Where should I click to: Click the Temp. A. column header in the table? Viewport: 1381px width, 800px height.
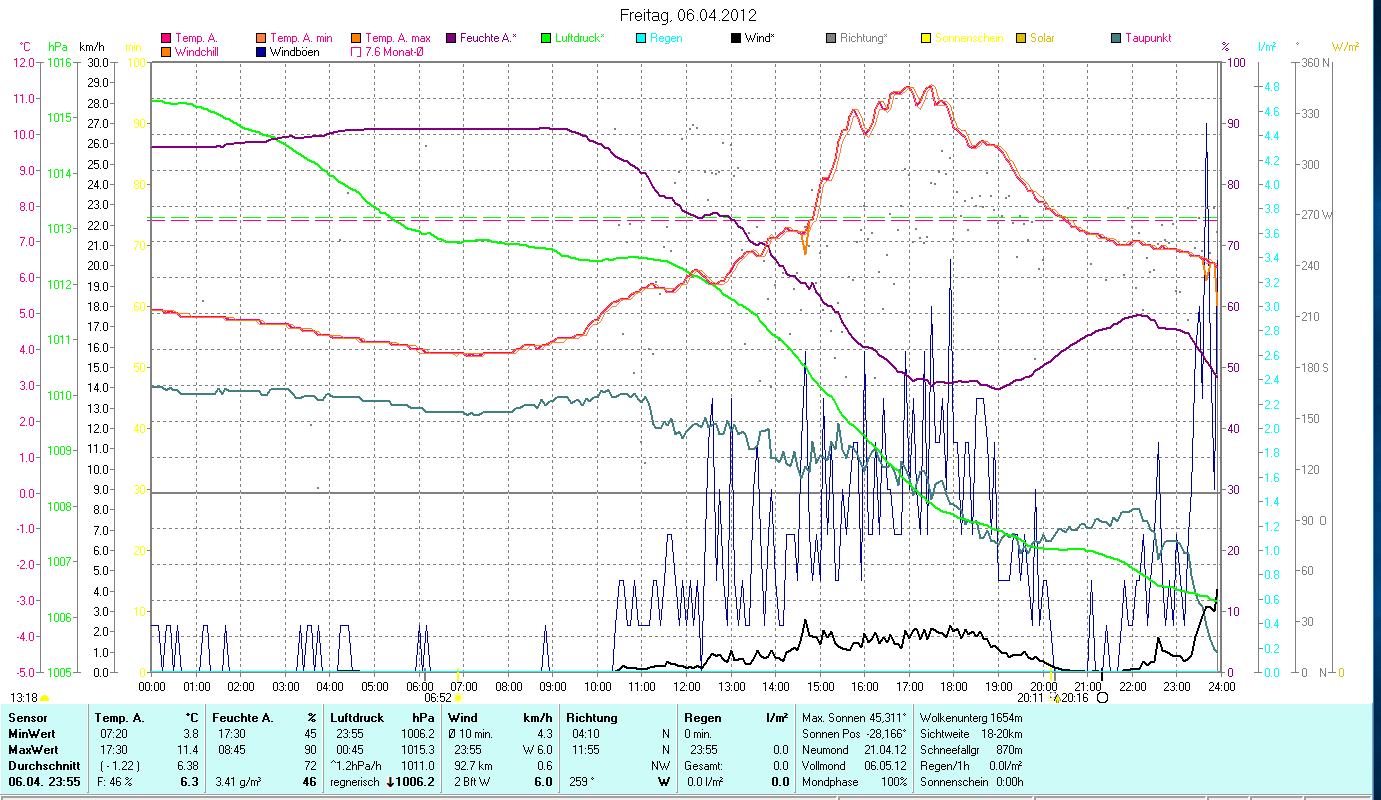[x=120, y=718]
